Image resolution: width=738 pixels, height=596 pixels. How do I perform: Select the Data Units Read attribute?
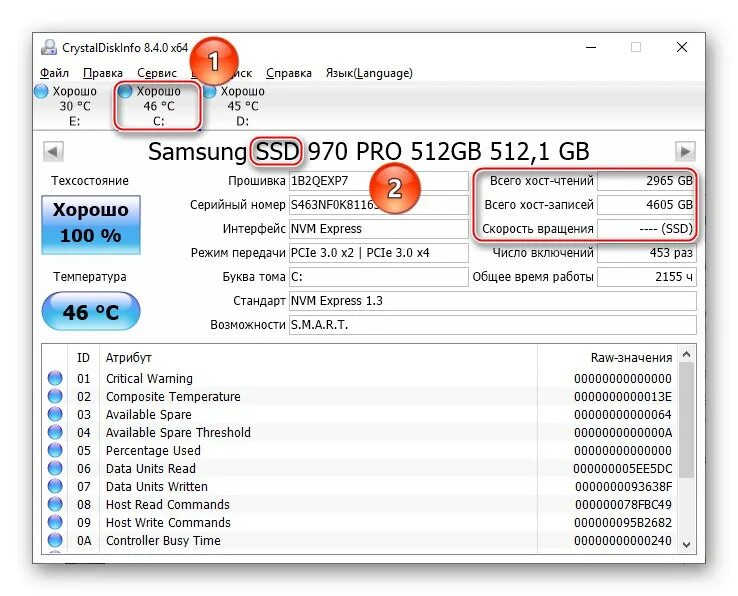(x=151, y=468)
